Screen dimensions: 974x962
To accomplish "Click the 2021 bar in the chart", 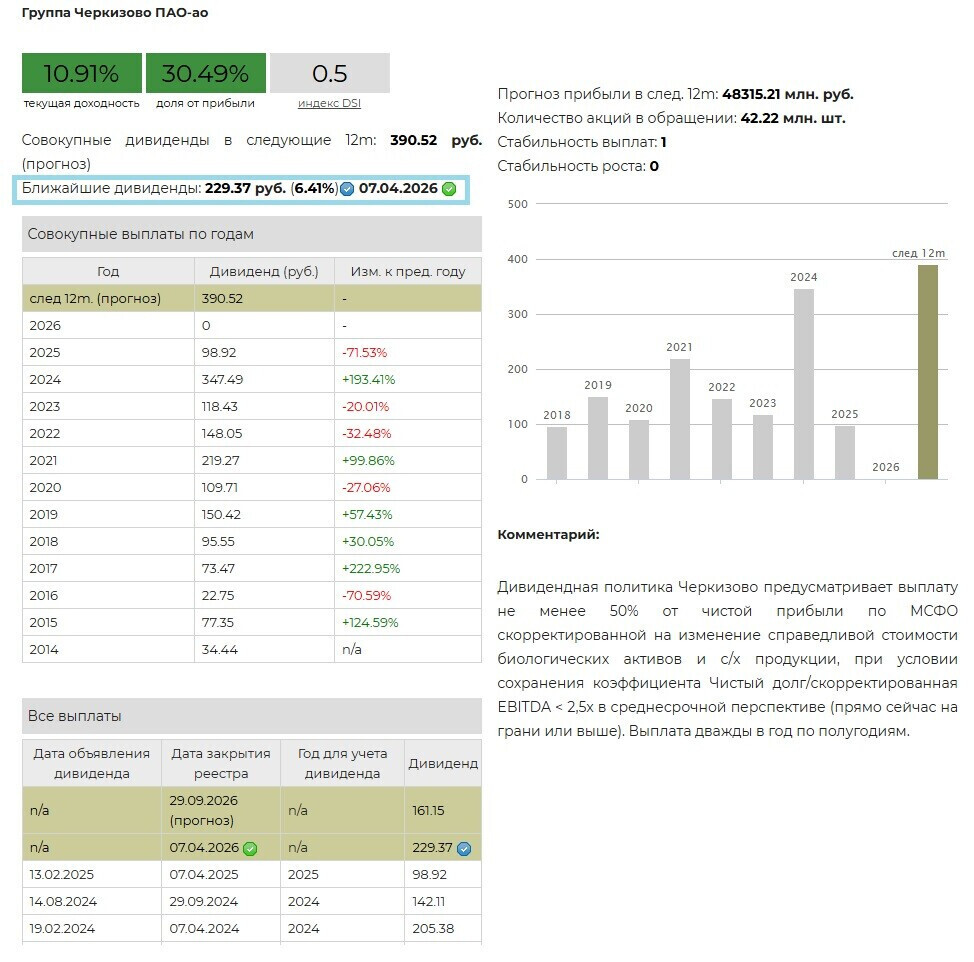I will point(680,419).
